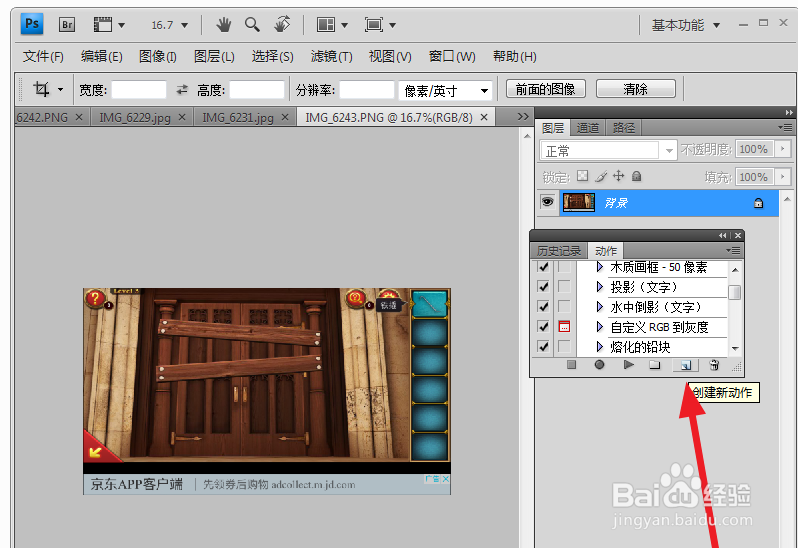Lock image pixels brush icon
Viewport: 798px width, 548px height.
pos(601,176)
